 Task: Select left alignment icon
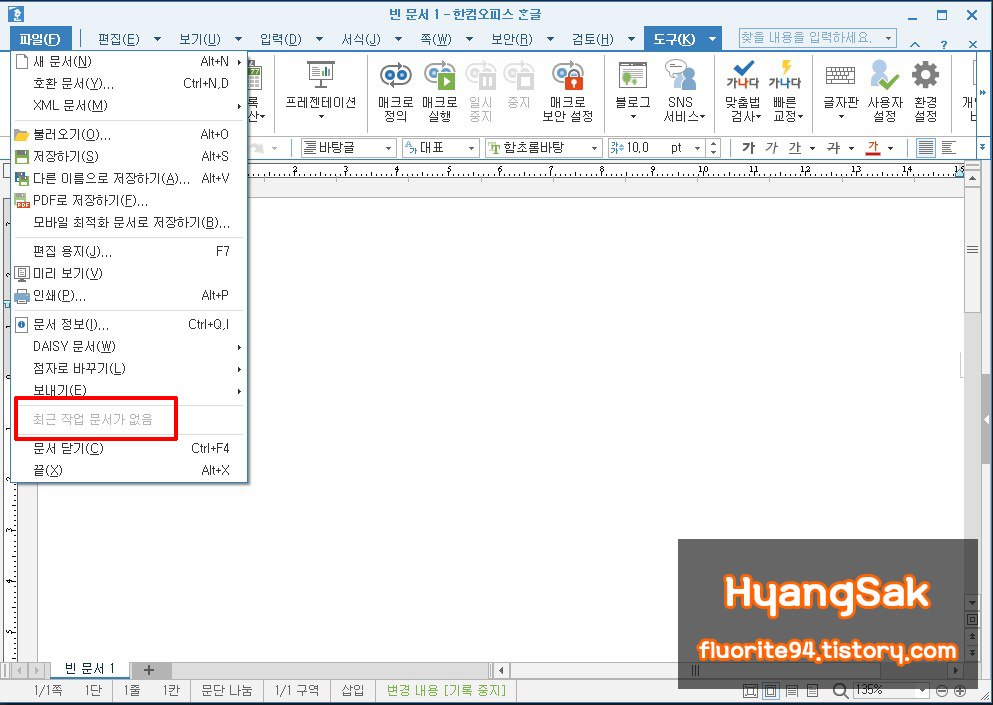click(948, 148)
